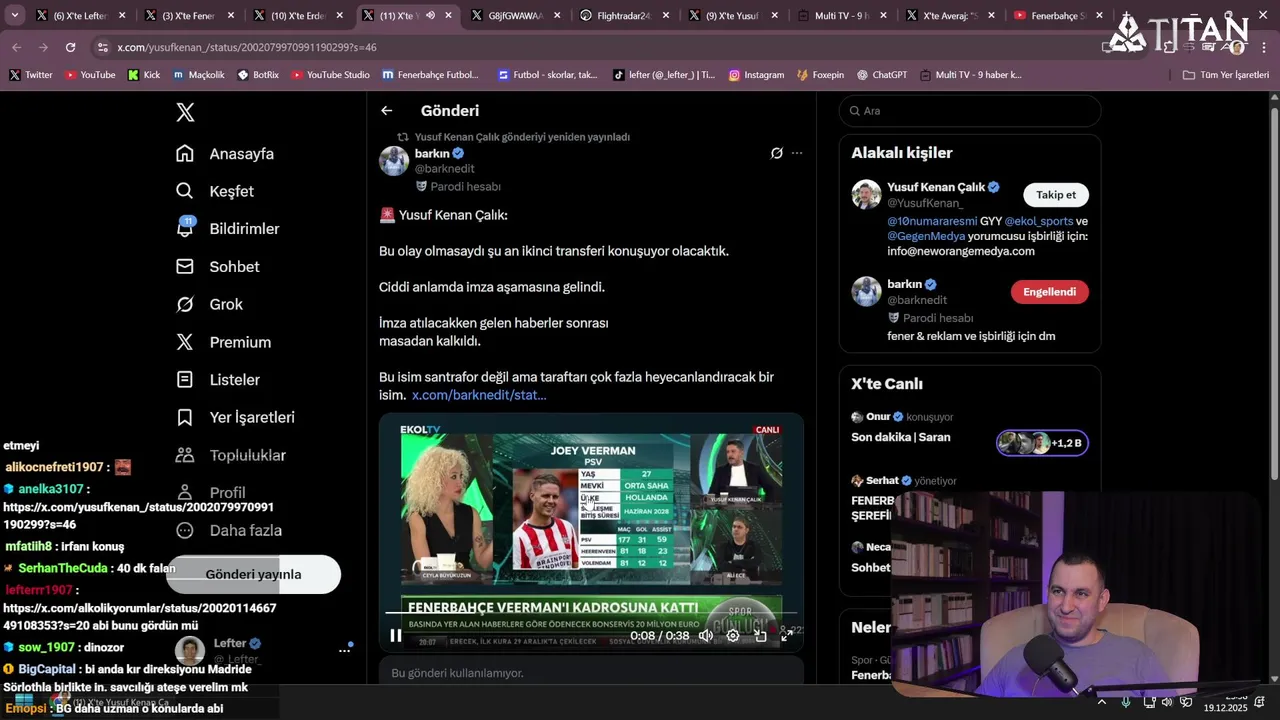Viewport: 1280px width, 720px height.
Task: Open the 'Son dakika | Saran' live item
Action: 901,437
